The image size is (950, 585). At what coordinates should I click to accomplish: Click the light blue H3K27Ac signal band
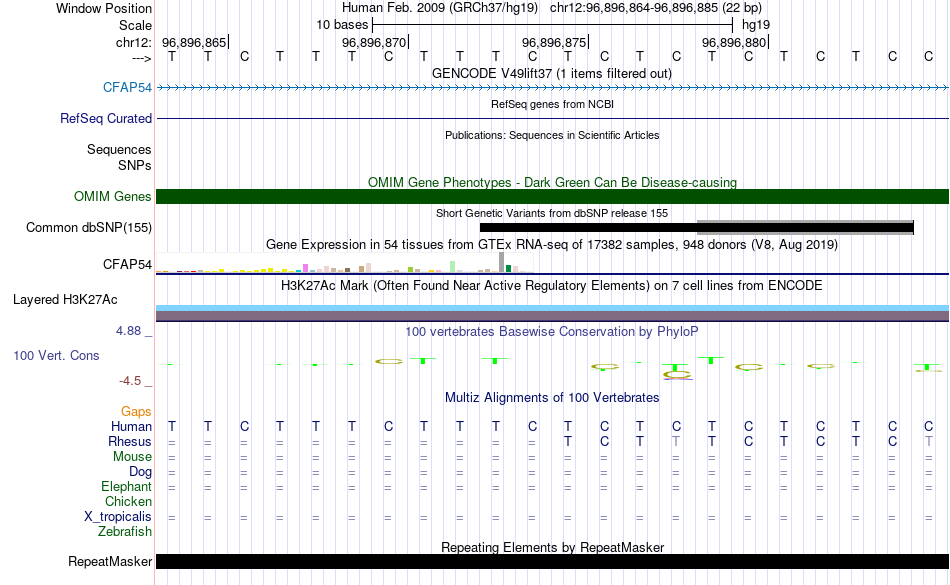pyautogui.click(x=553, y=308)
